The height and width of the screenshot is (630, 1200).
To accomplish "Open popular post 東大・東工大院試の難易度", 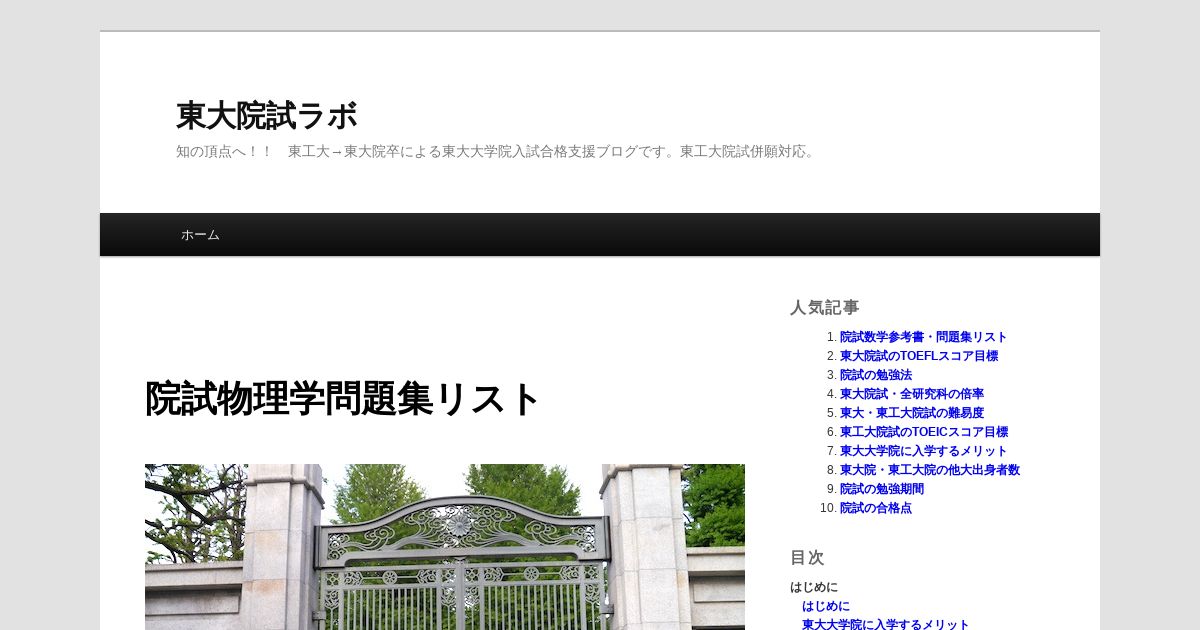I will [x=912, y=413].
